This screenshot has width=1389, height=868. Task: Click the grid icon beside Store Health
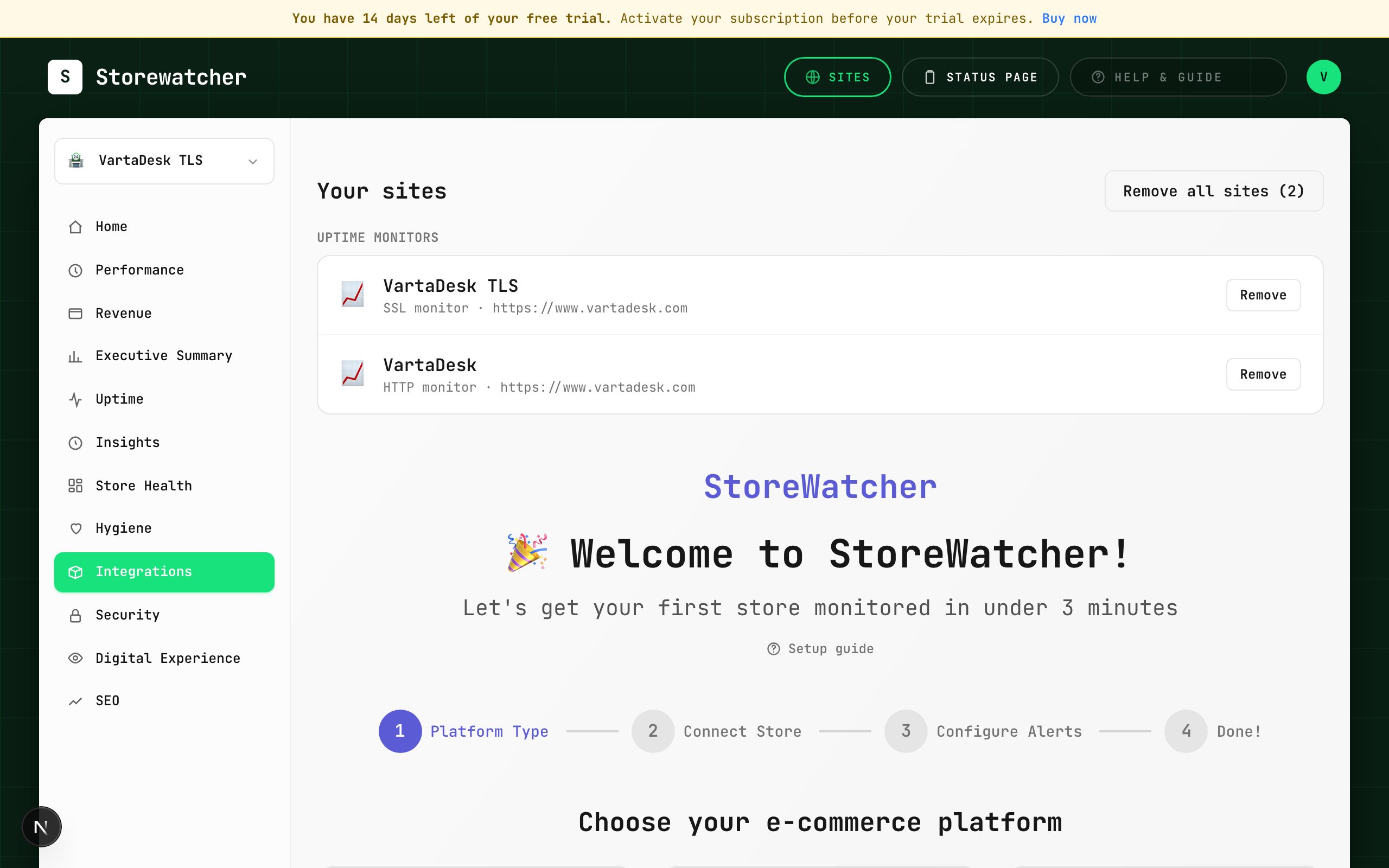(75, 486)
